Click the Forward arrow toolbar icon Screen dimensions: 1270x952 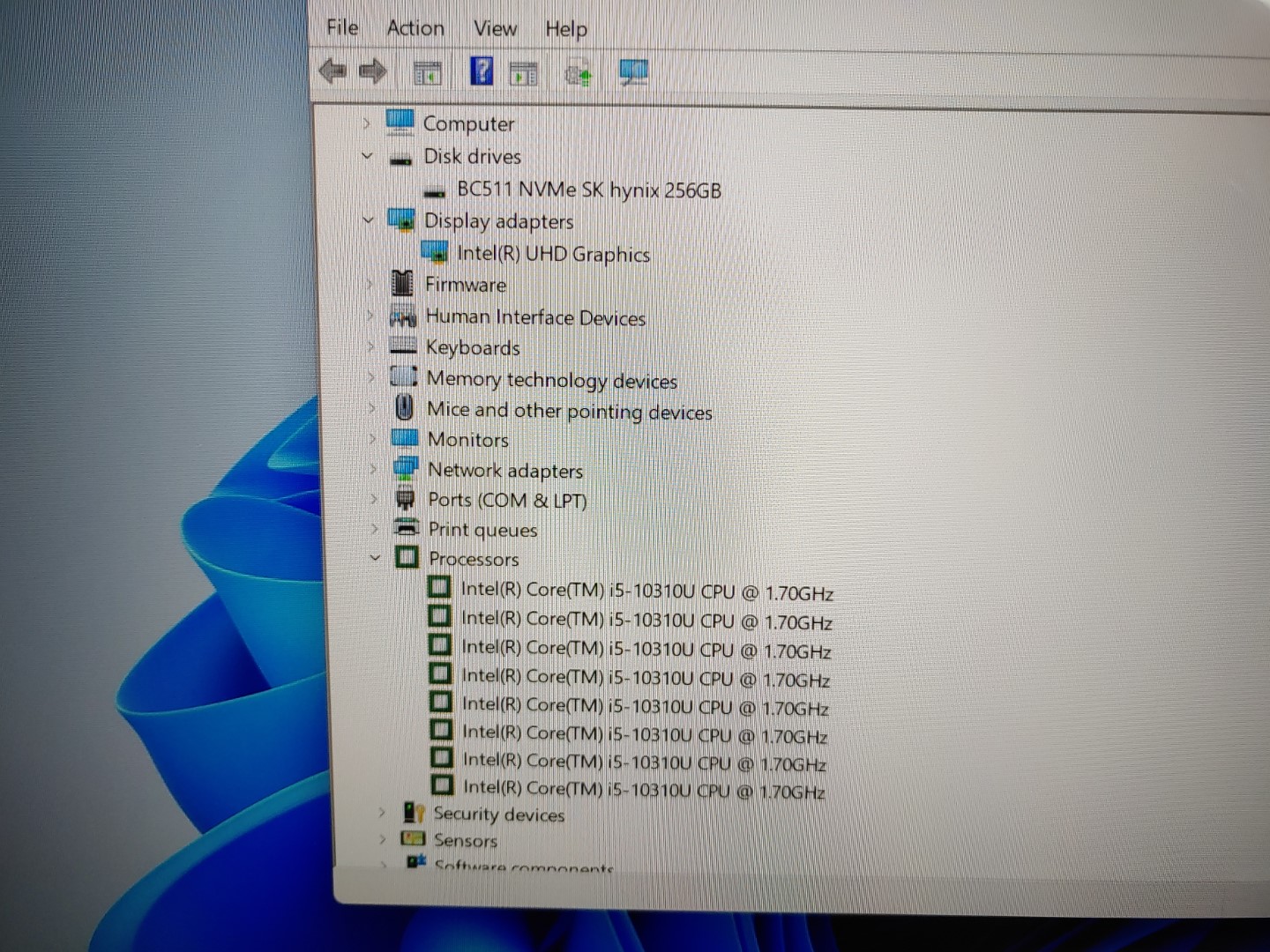373,71
